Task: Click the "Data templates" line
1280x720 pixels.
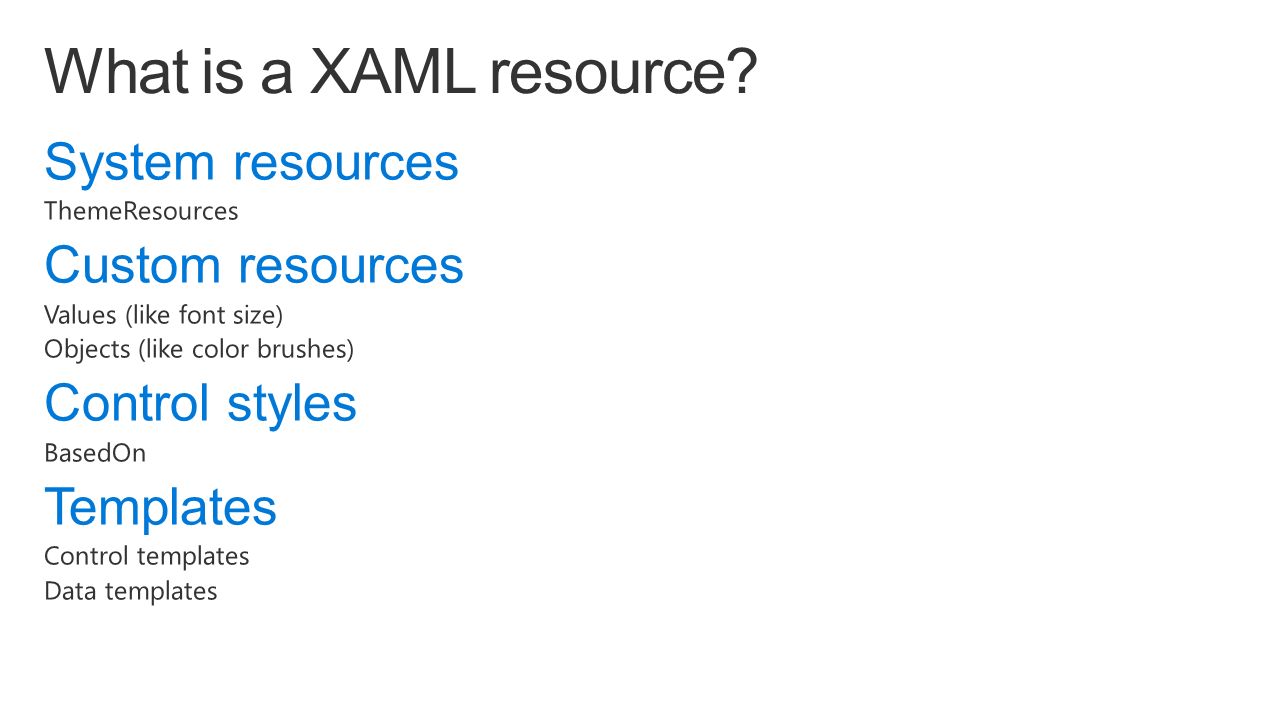Action: pos(131,591)
